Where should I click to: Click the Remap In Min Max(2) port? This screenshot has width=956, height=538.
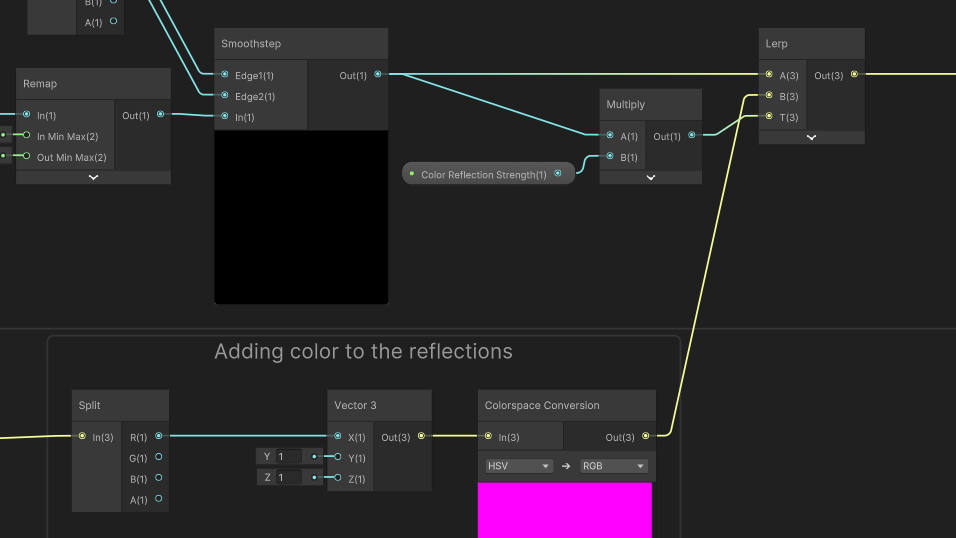[26, 135]
